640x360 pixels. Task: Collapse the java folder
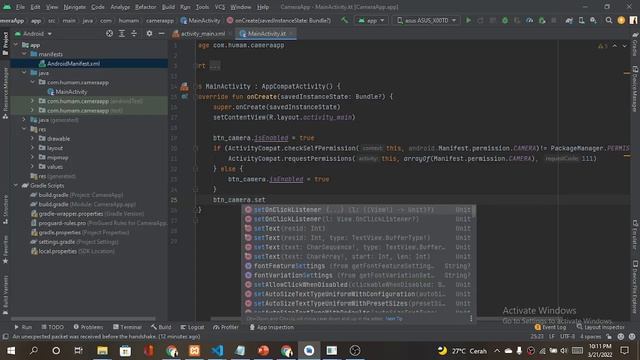[x=24, y=73]
